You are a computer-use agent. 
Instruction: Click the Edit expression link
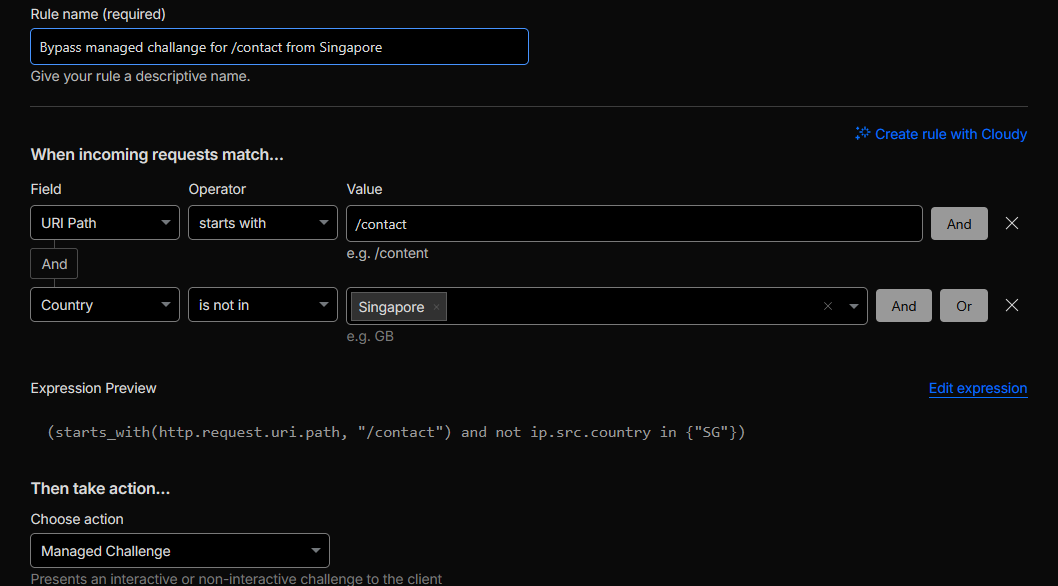[977, 388]
